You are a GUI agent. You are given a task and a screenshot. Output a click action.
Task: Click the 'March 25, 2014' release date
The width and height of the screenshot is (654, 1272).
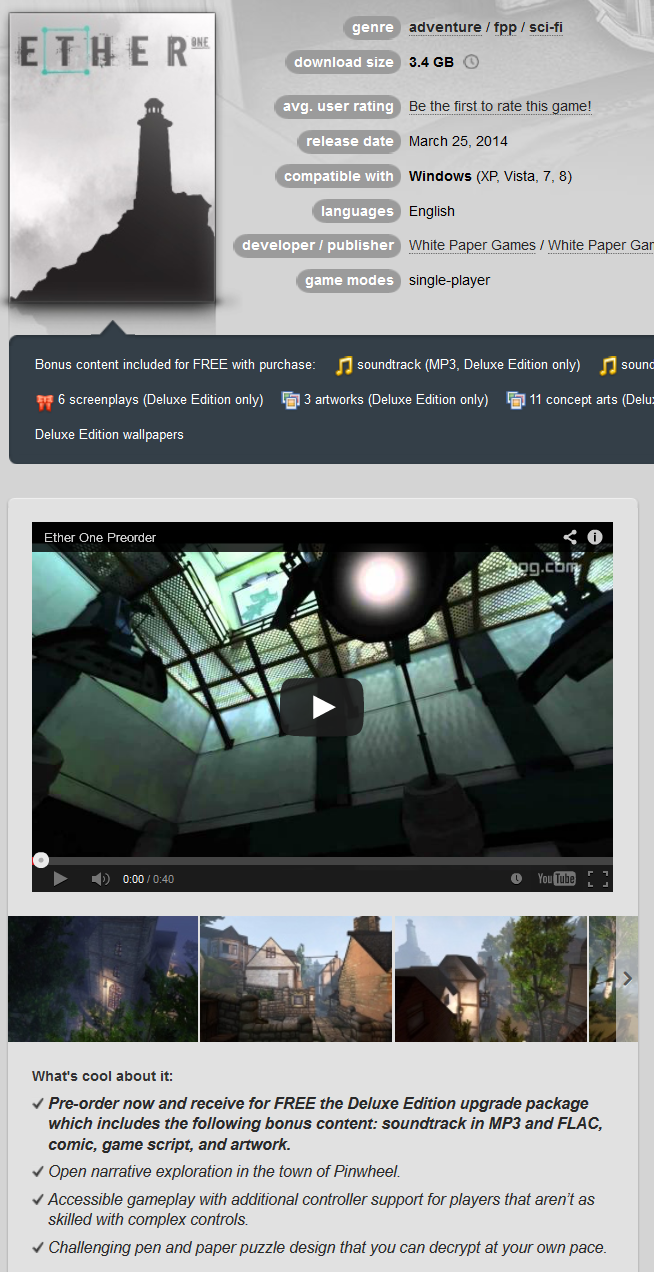[x=458, y=141]
